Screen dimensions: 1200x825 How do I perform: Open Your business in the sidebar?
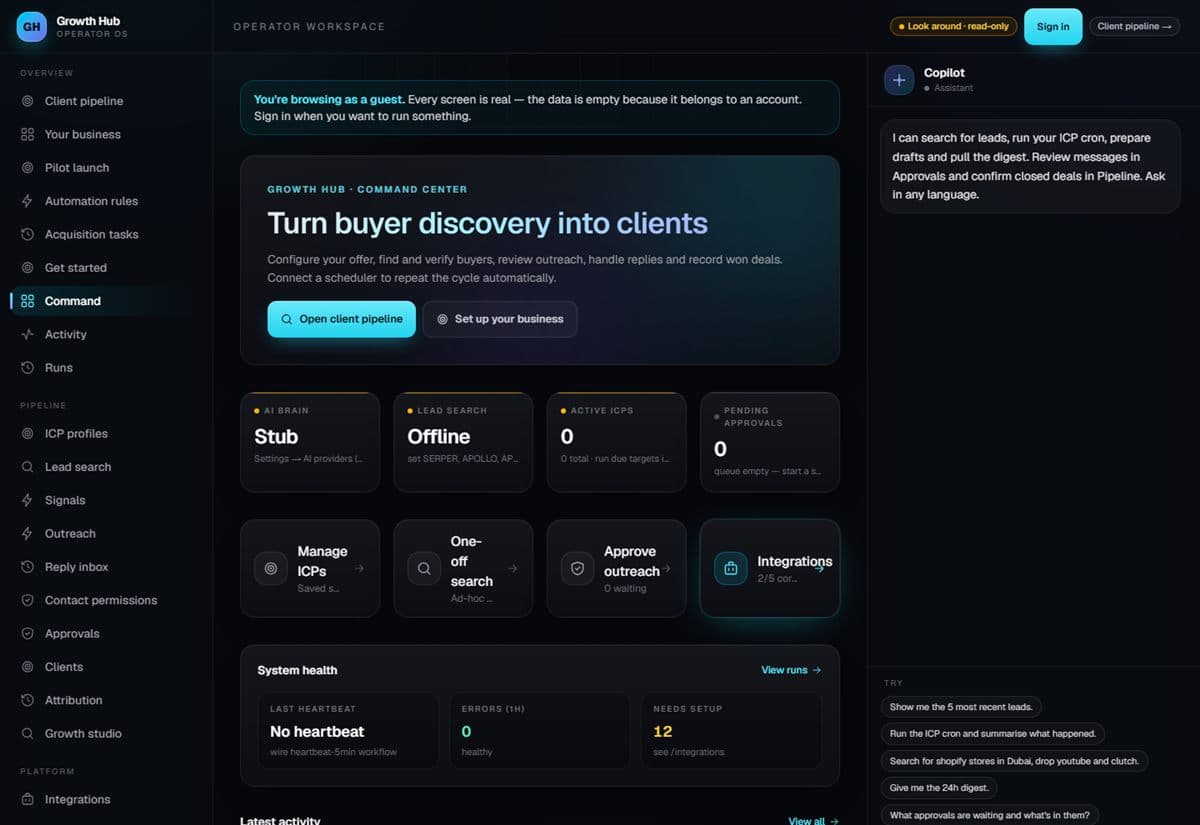106,134
